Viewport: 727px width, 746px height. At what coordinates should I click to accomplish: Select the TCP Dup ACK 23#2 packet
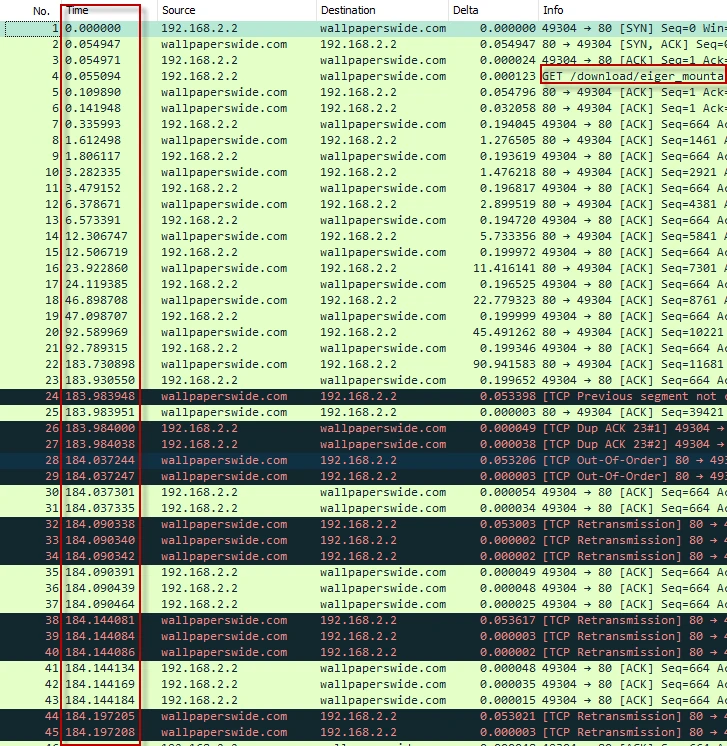pyautogui.click(x=632, y=444)
